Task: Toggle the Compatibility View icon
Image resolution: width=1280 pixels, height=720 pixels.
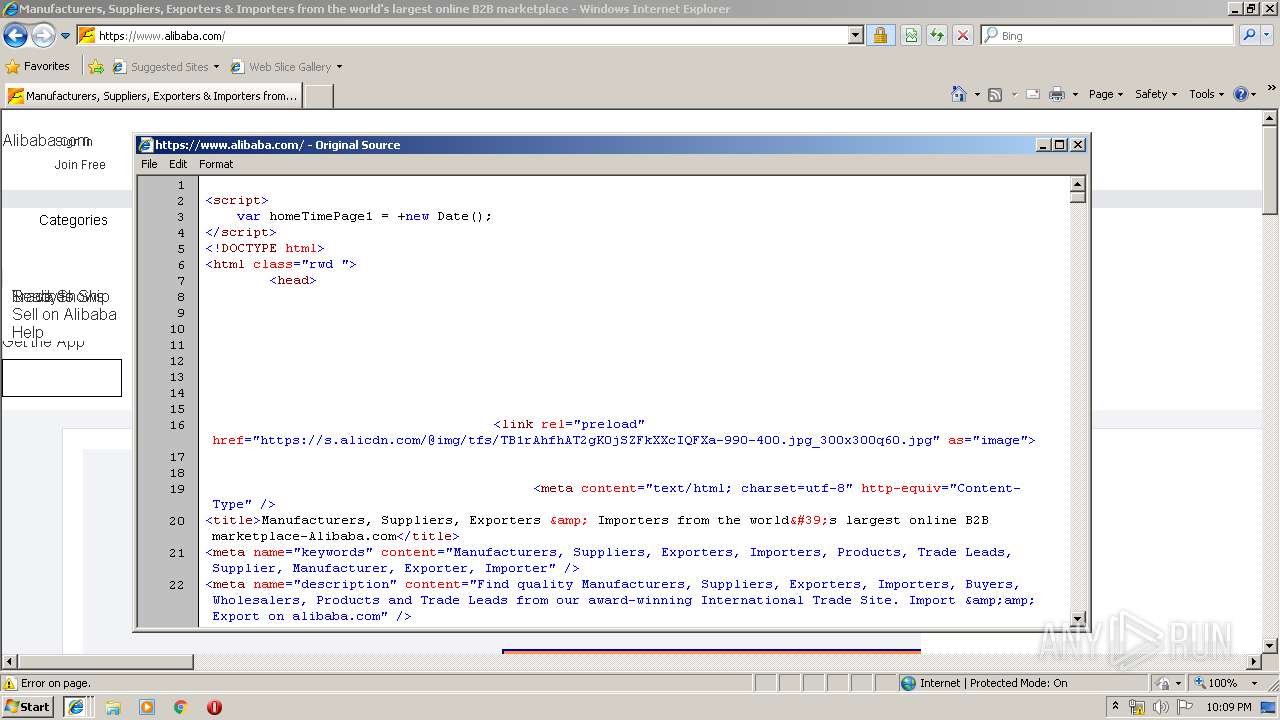Action: (911, 36)
